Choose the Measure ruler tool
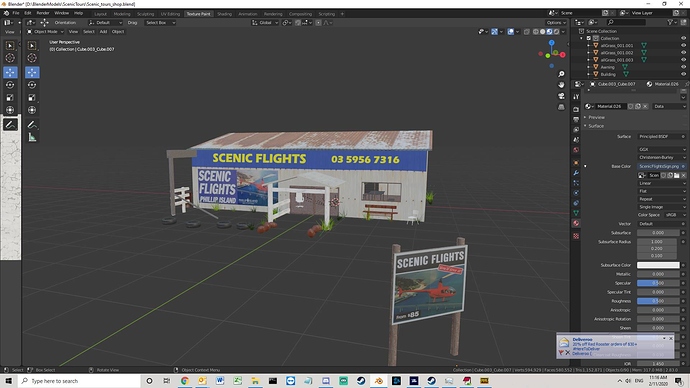 pyautogui.click(x=32, y=138)
